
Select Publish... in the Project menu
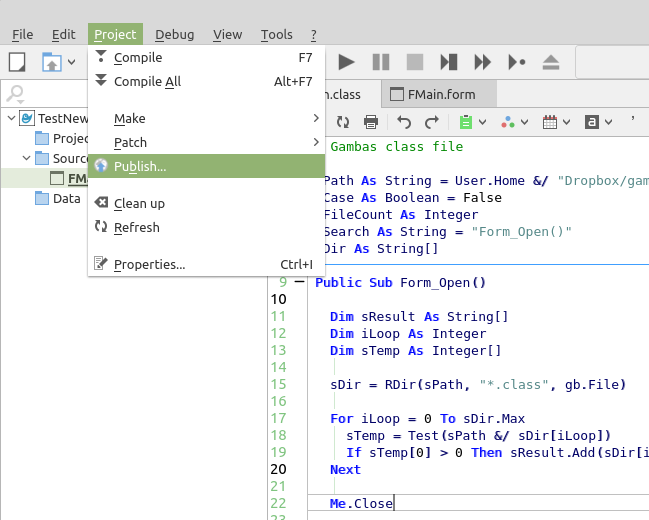click(x=206, y=166)
